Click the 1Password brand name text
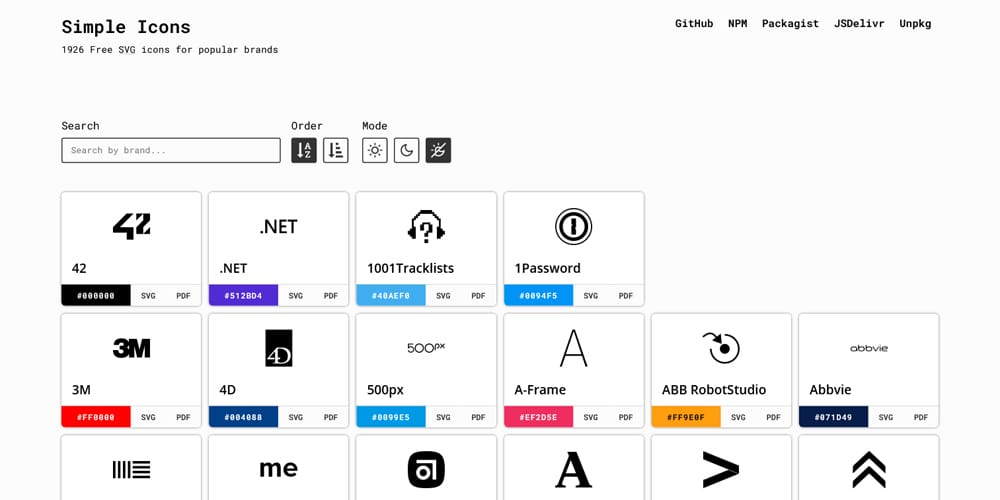1000x500 pixels. point(548,268)
